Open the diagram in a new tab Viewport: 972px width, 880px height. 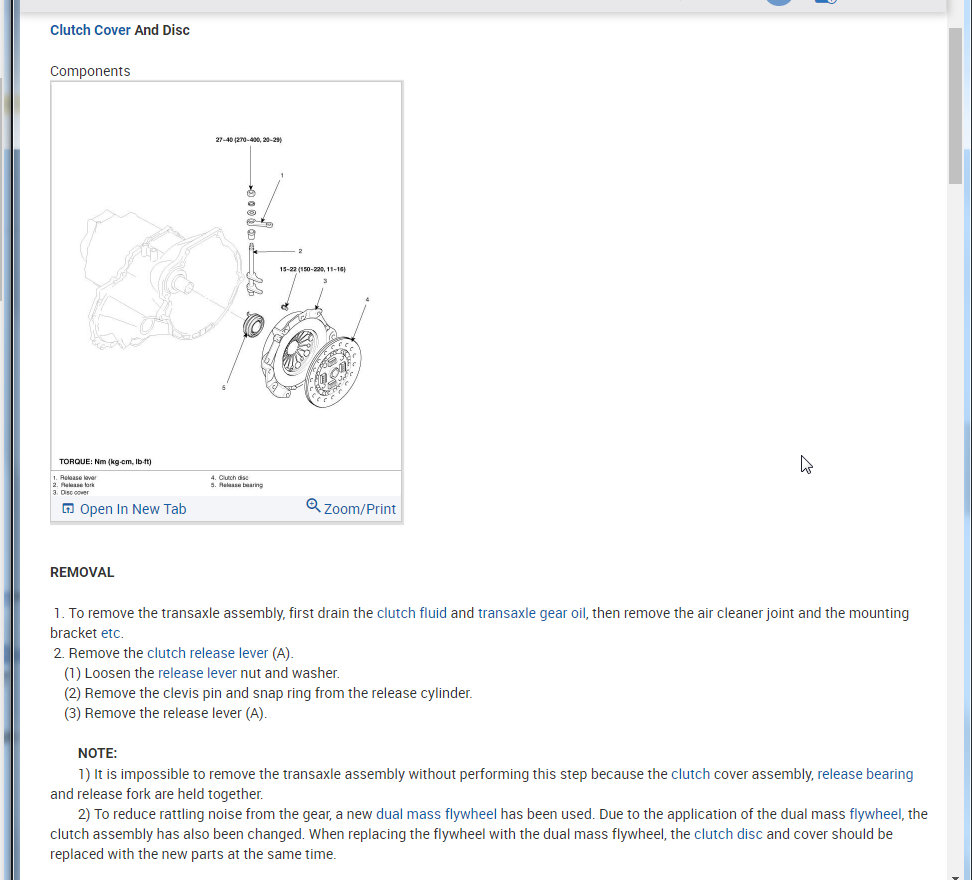click(132, 509)
